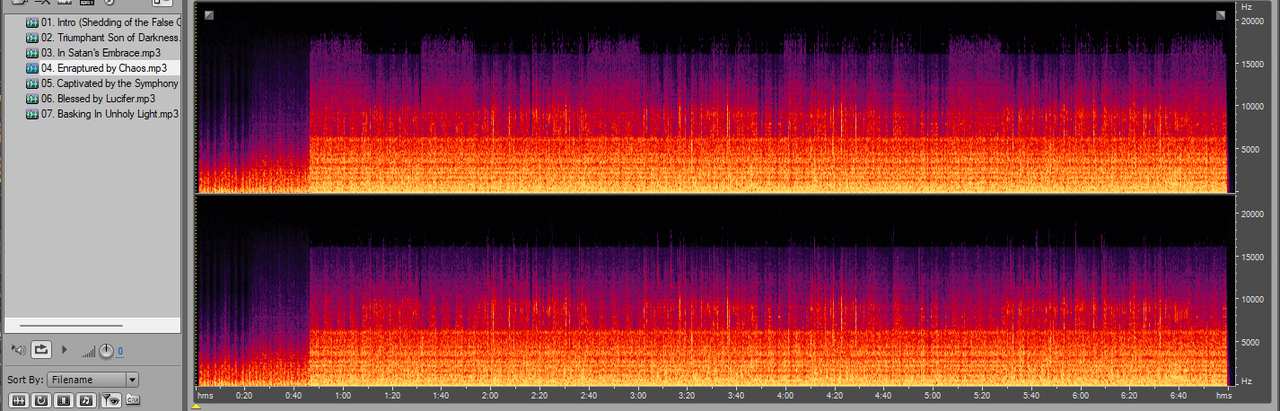Click the file list horizontal scrollbar
The height and width of the screenshot is (411, 1280).
point(71,325)
